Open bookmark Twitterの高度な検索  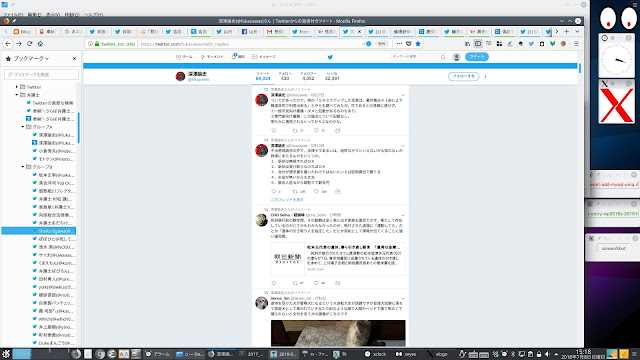click(x=50, y=103)
